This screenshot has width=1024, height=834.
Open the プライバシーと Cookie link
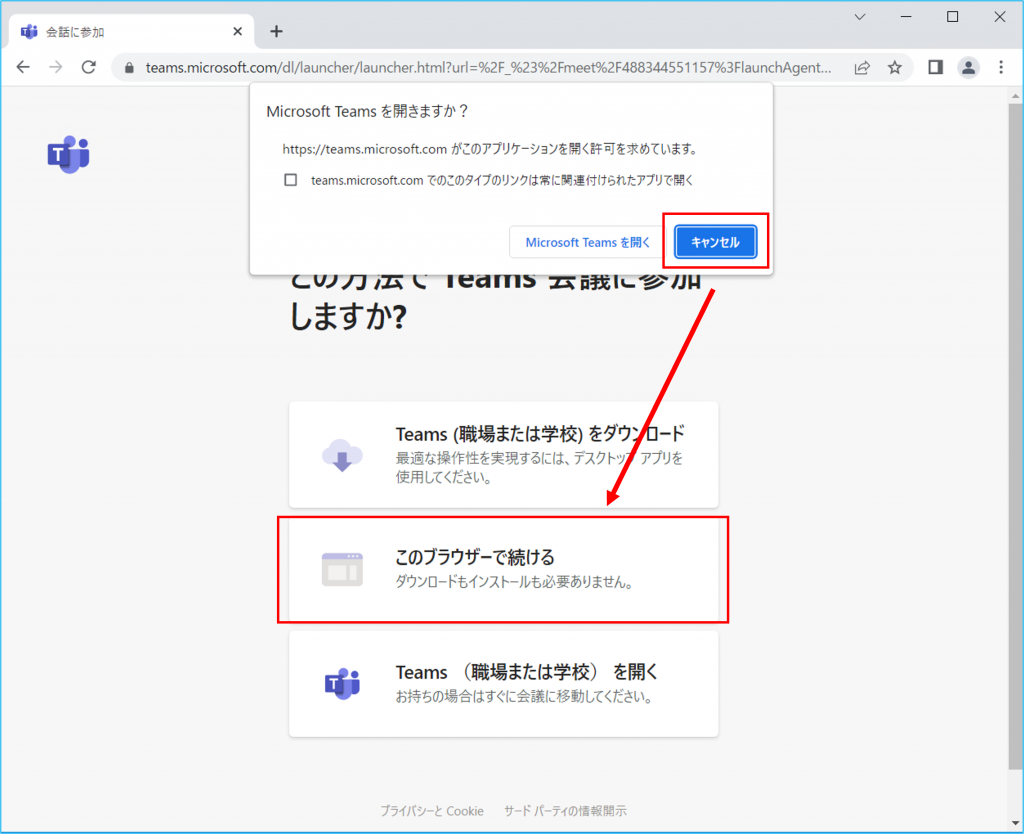click(x=431, y=811)
